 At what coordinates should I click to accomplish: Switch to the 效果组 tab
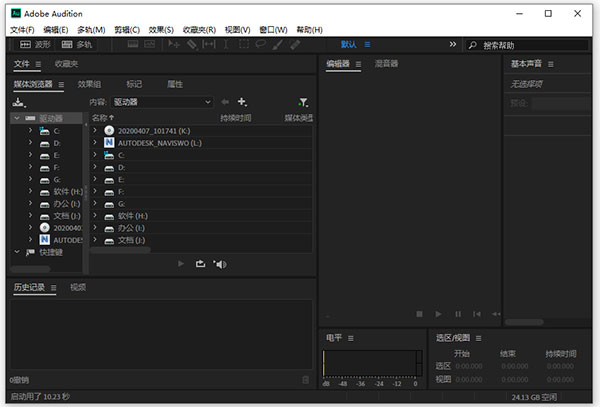point(90,84)
